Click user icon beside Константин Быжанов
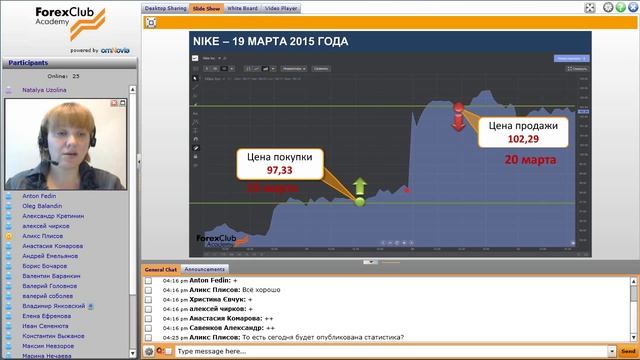640x360 pixels. coord(9,336)
